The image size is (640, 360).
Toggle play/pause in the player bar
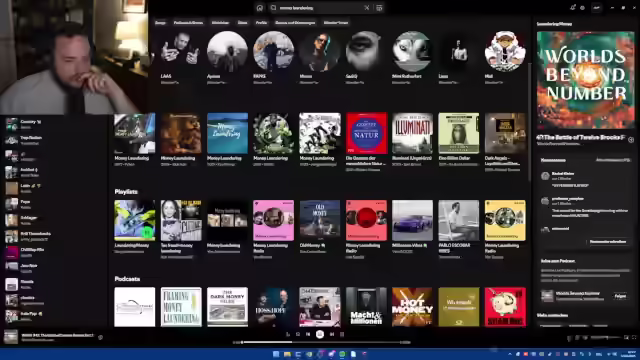320,334
